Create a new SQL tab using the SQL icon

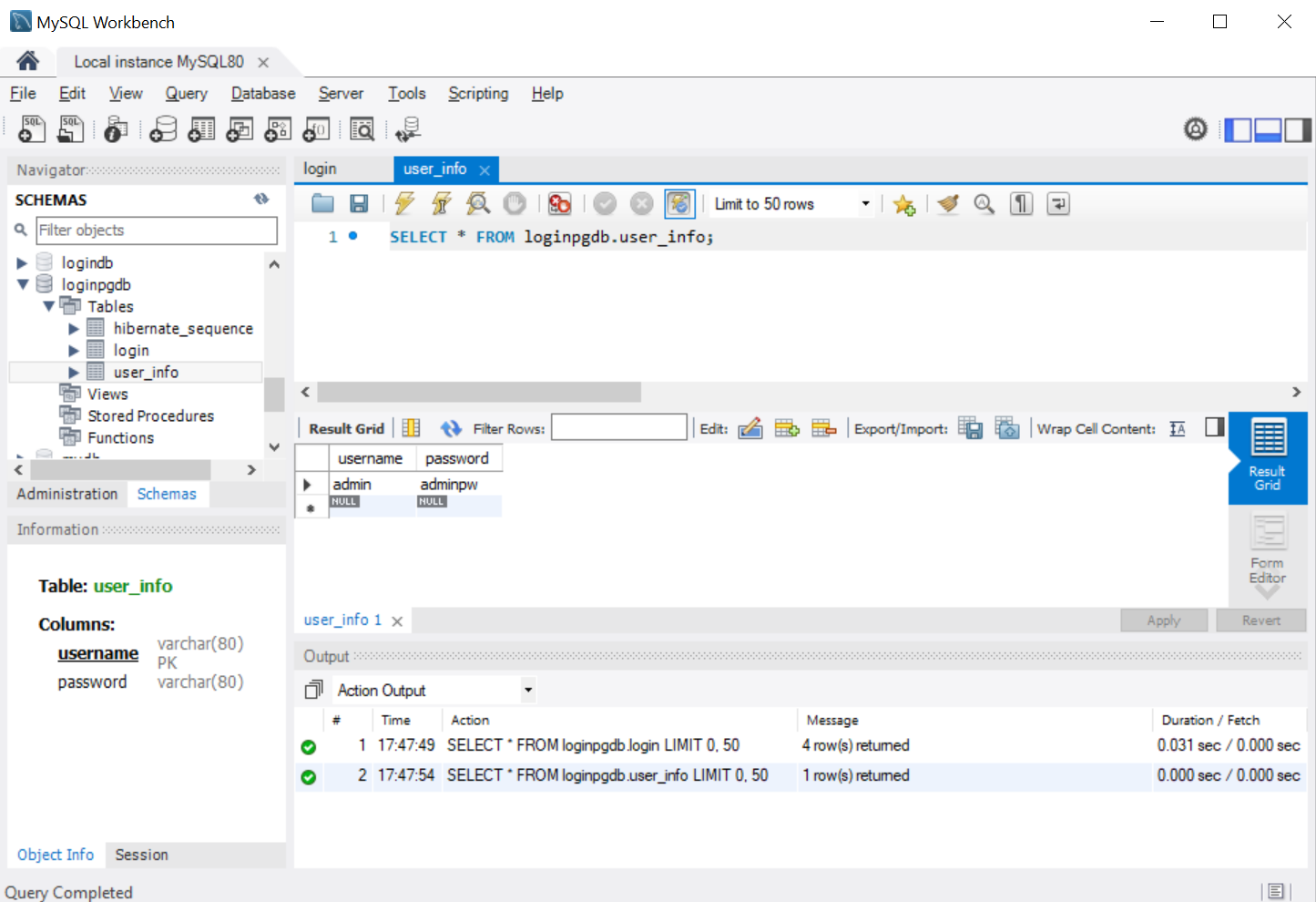tap(30, 128)
